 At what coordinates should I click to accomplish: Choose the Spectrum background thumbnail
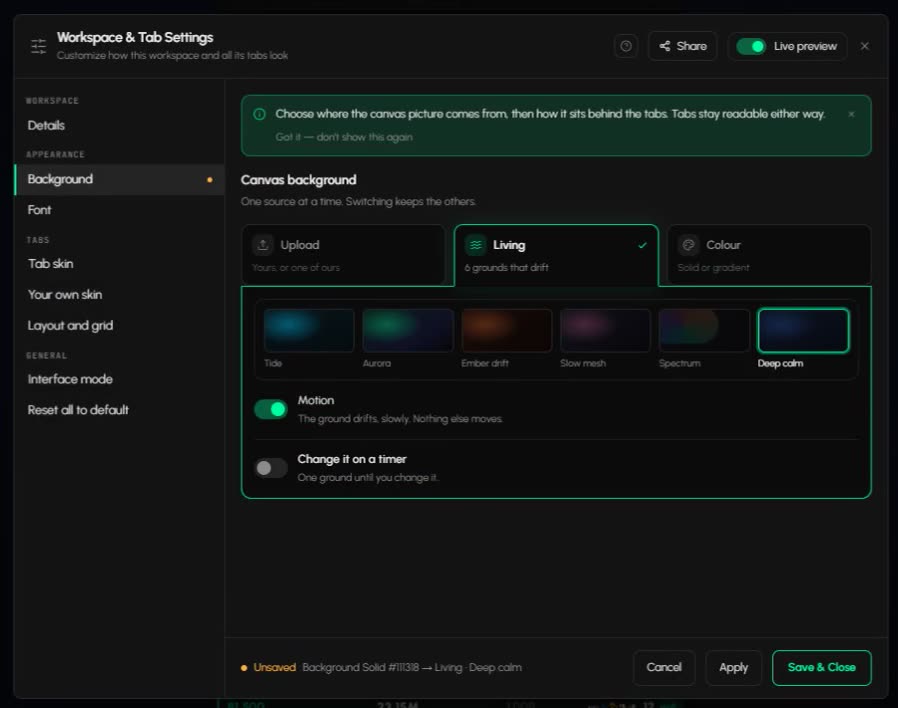pyautogui.click(x=704, y=331)
